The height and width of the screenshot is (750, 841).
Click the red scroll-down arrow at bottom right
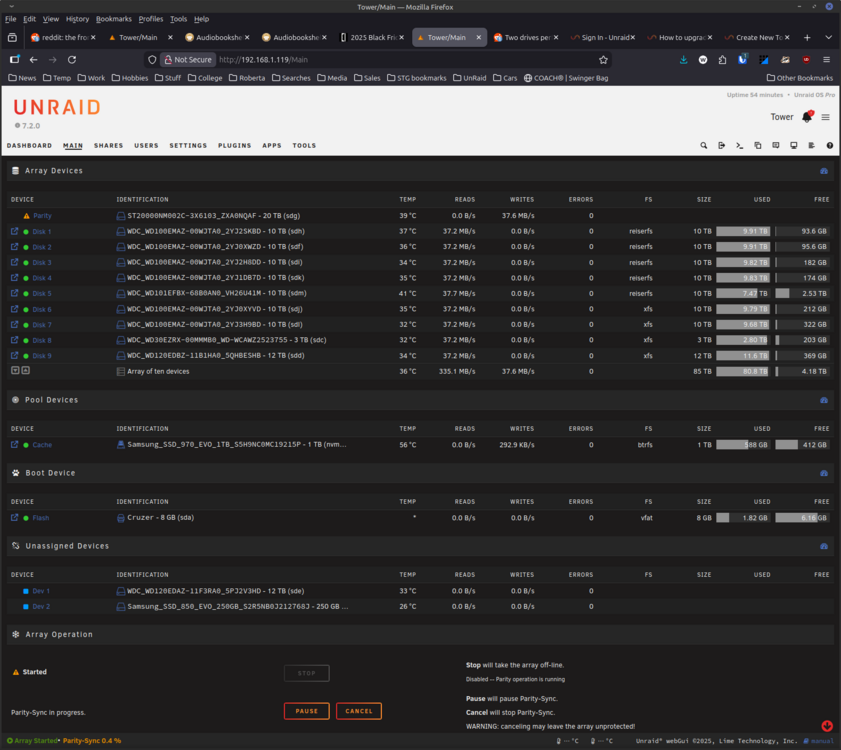(827, 726)
